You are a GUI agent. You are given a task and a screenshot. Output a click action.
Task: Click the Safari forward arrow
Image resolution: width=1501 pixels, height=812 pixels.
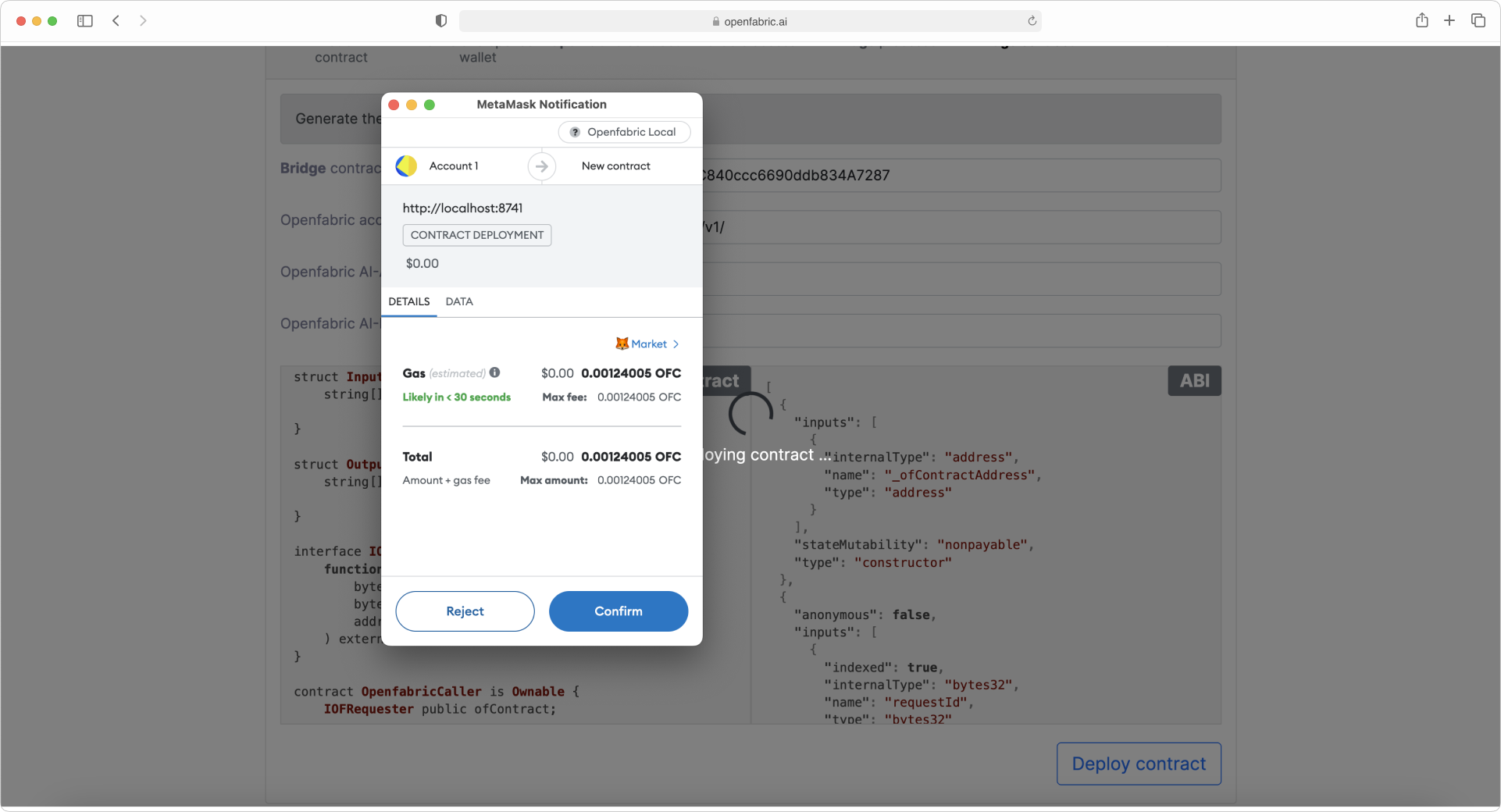143,21
